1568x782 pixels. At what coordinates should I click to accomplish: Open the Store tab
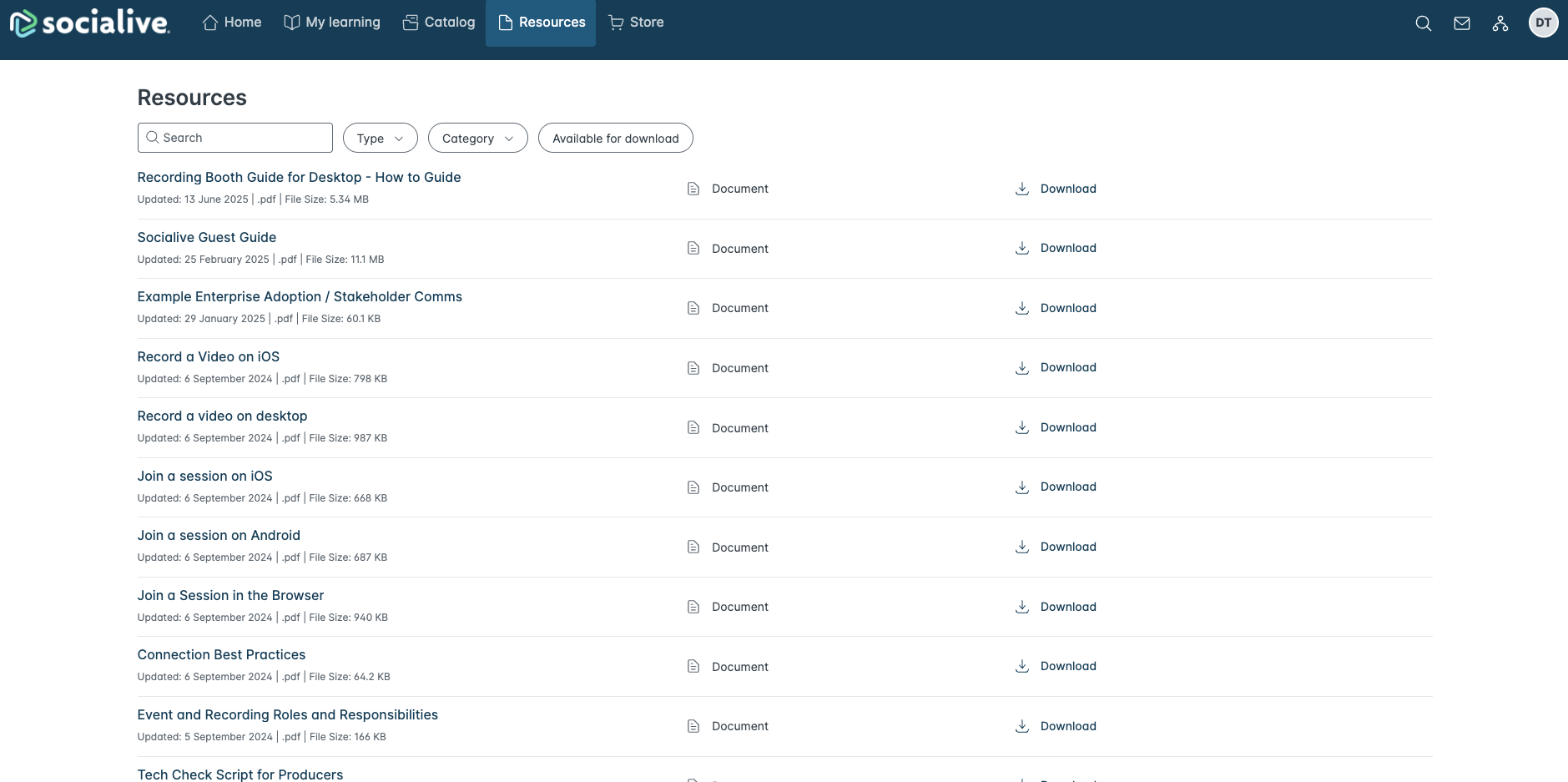[x=636, y=23]
